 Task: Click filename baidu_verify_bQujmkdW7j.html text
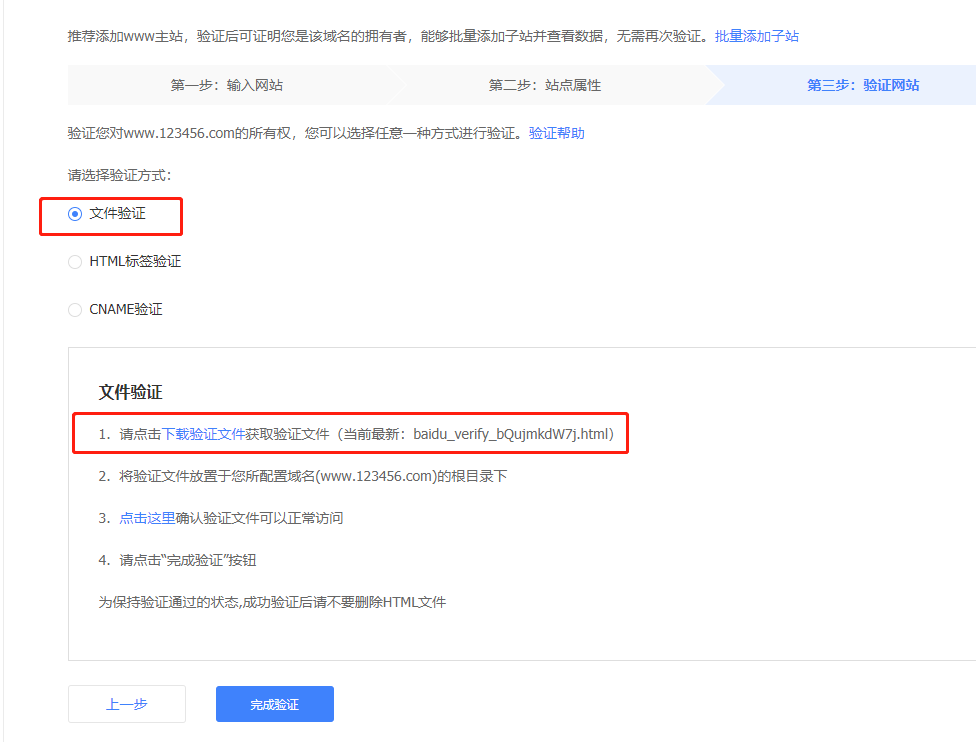510,434
